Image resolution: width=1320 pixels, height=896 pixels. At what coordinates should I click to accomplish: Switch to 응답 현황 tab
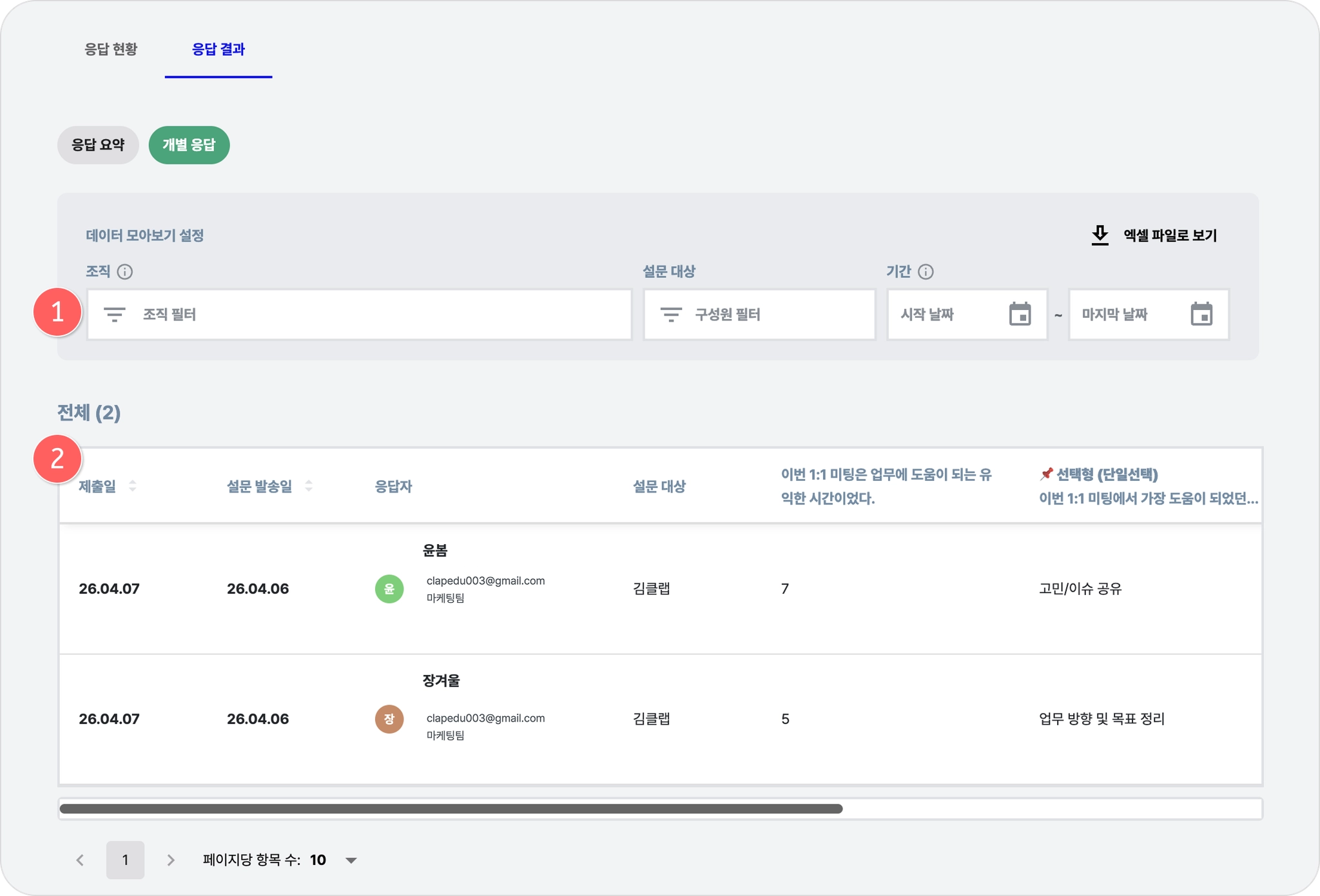pyautogui.click(x=111, y=50)
